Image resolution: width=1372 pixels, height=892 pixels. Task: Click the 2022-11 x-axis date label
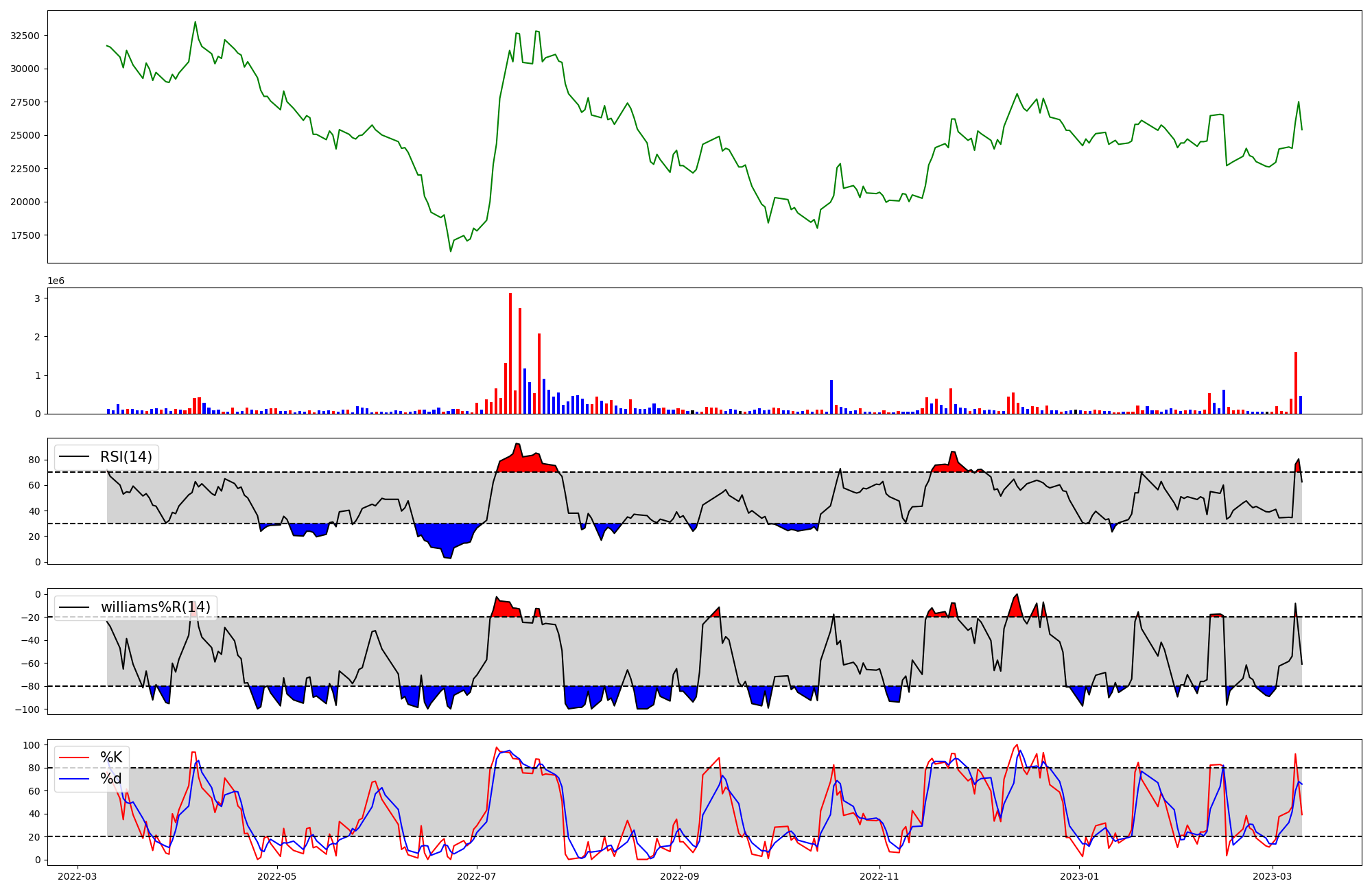click(879, 876)
